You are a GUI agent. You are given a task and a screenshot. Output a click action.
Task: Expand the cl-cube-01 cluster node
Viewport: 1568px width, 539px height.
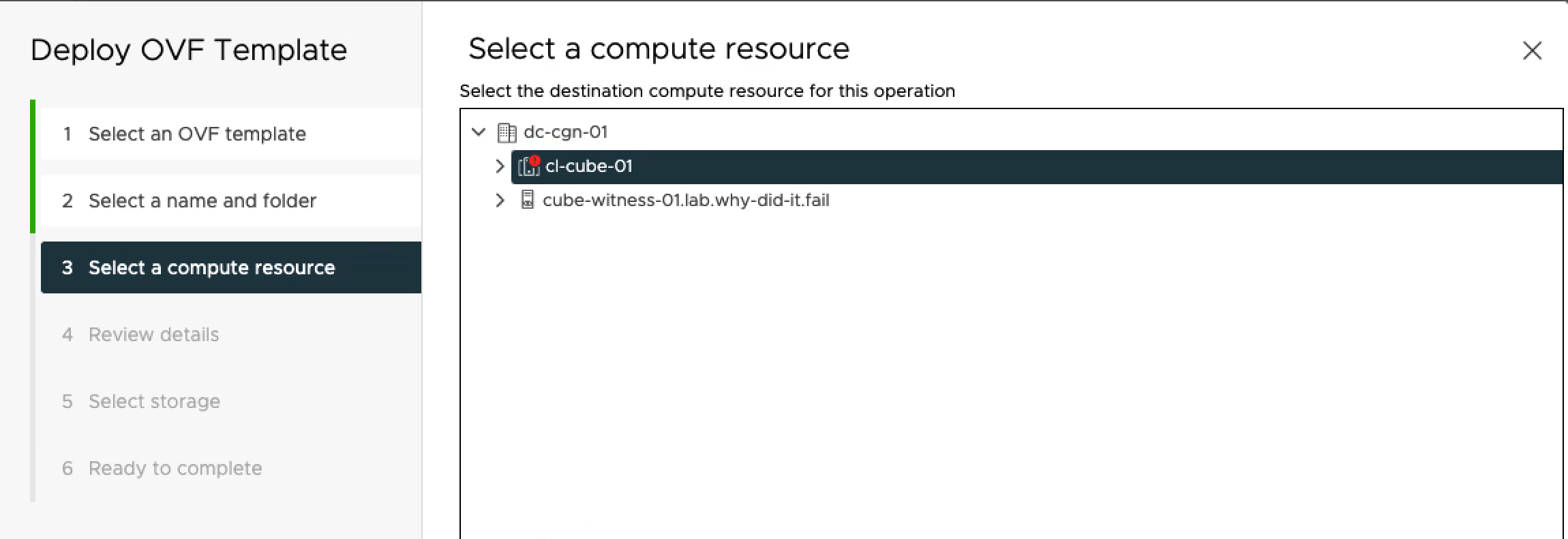[x=500, y=166]
